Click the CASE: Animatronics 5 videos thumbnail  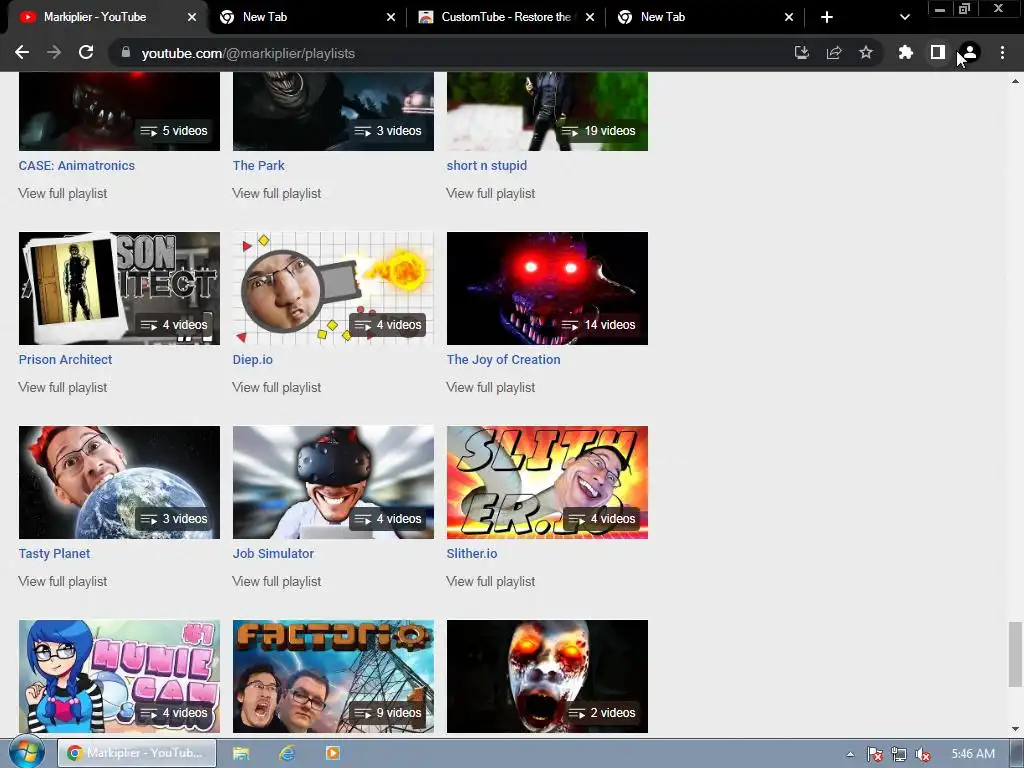[120, 111]
